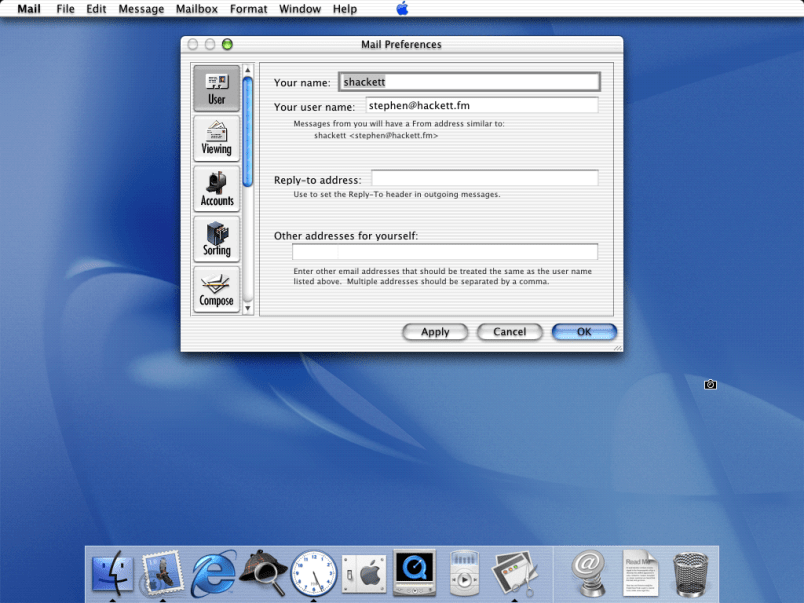Open the Message menu
Screen dimensions: 804x603
[141, 9]
